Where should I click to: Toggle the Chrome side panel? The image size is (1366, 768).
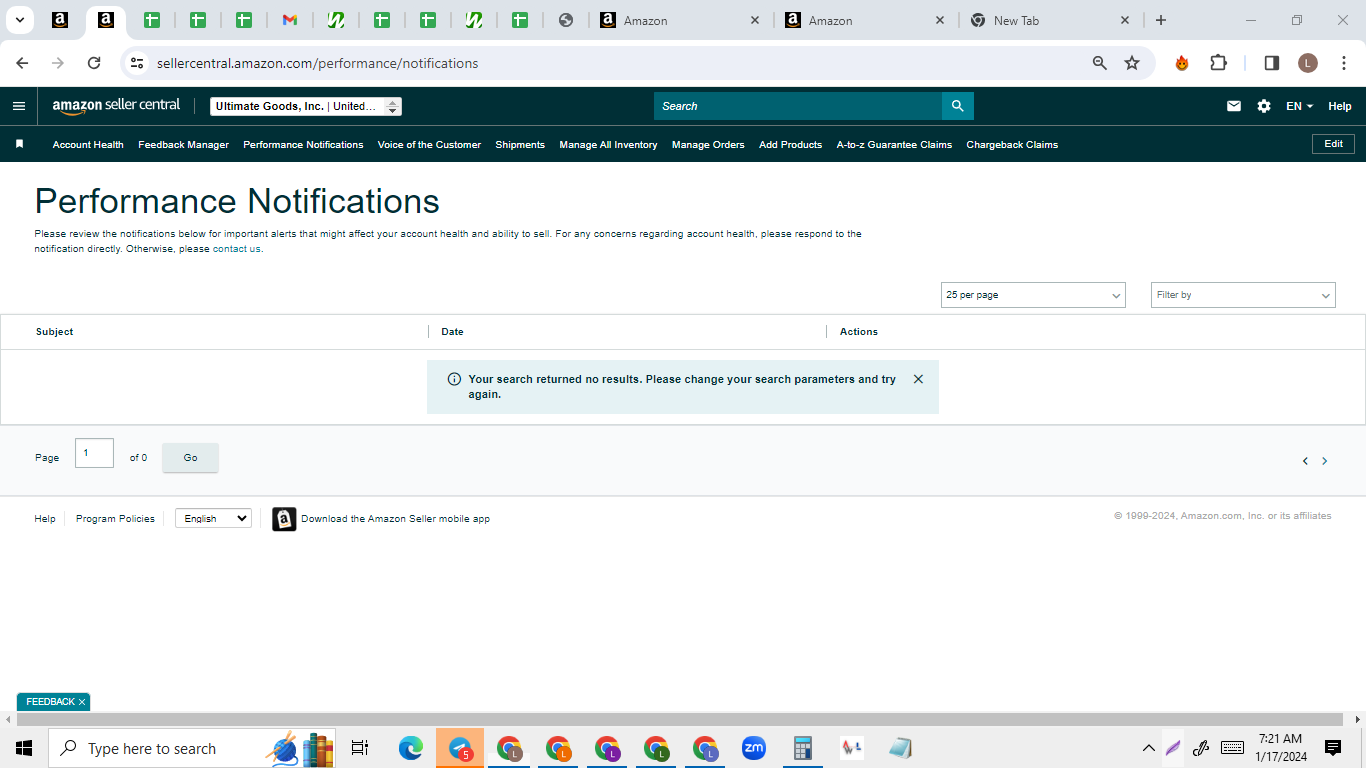pos(1272,63)
